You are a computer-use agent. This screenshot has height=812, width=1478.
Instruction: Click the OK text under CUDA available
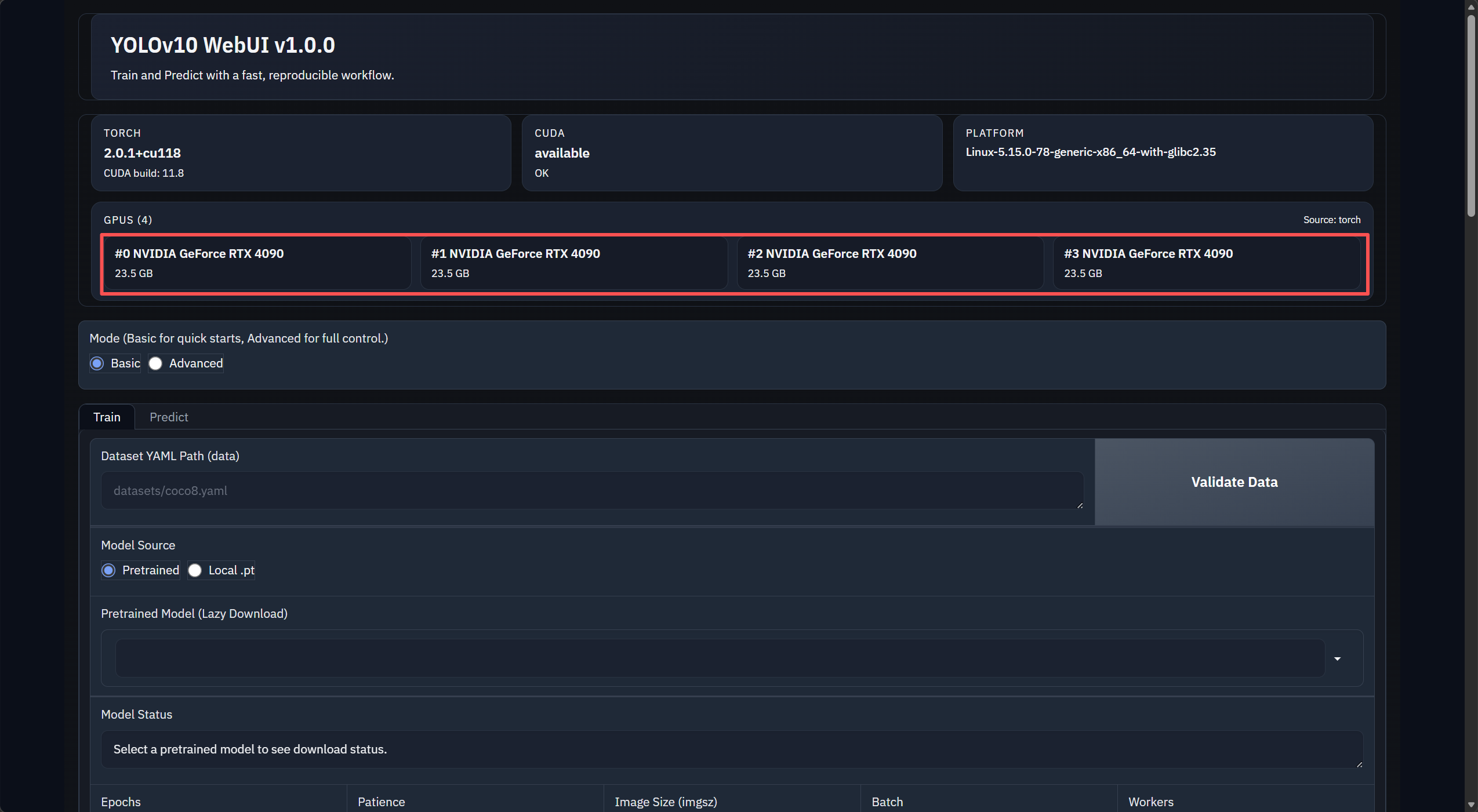(x=541, y=173)
